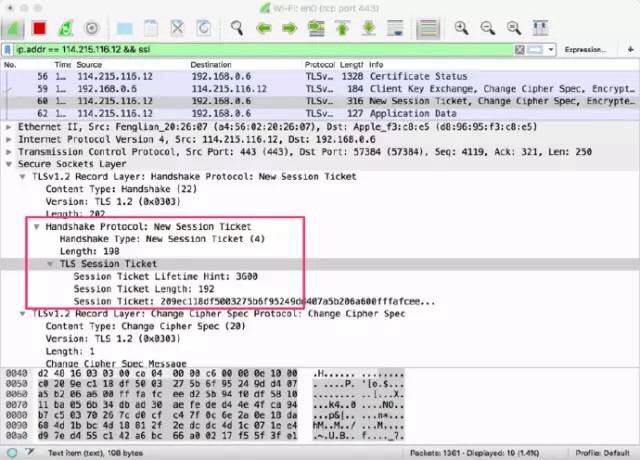Screen dimensions: 640x460
Task: Click the filter bookmark icon
Action: pos(7,49)
